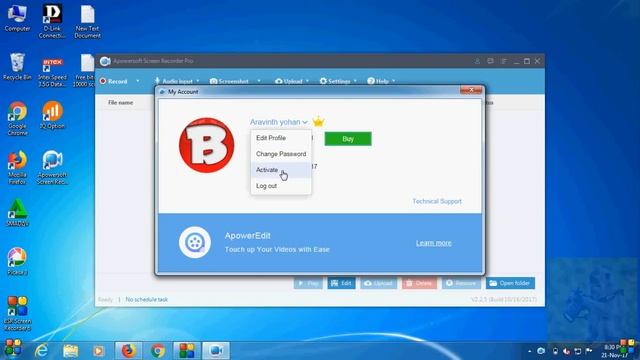Select Activate from the account menu
Viewport: 640px width, 360px height.
pos(281,170)
